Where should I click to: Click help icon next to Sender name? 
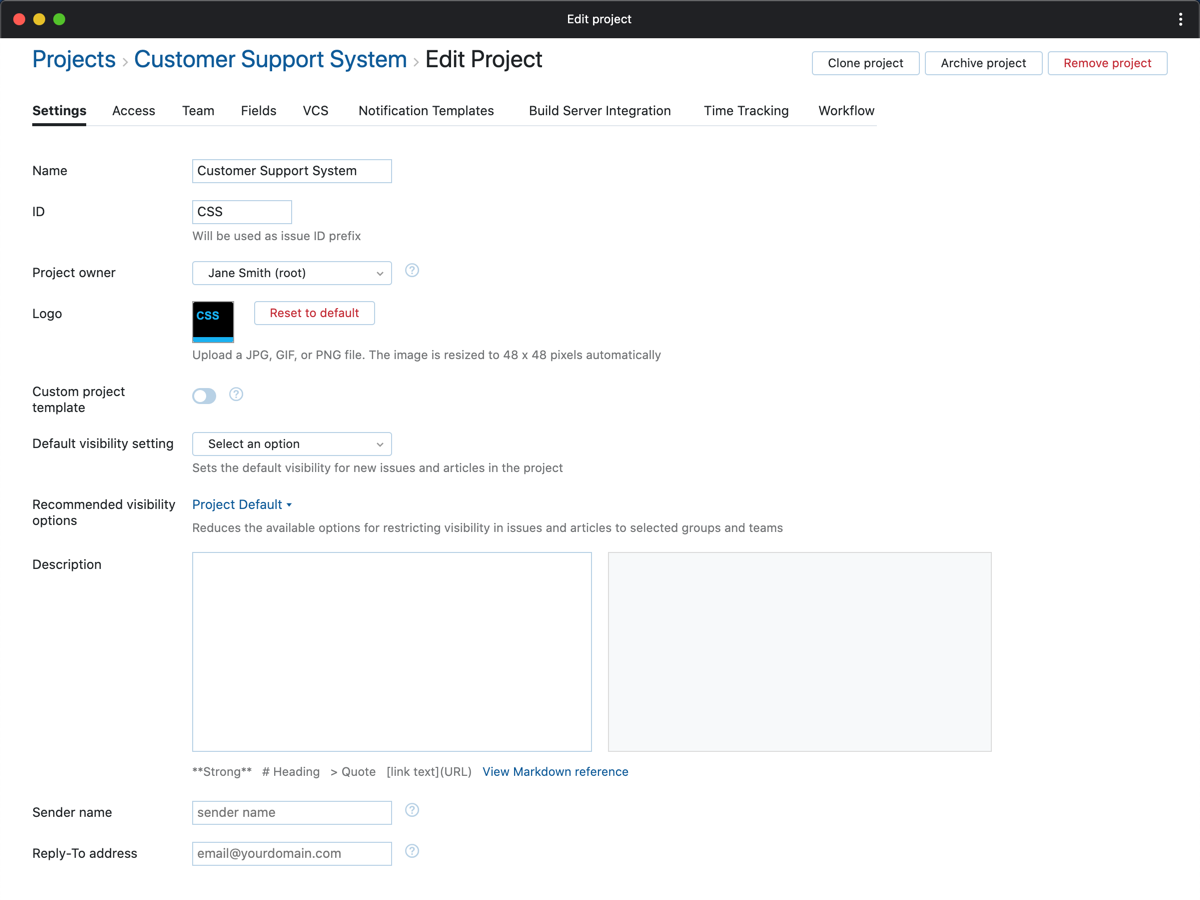412,811
